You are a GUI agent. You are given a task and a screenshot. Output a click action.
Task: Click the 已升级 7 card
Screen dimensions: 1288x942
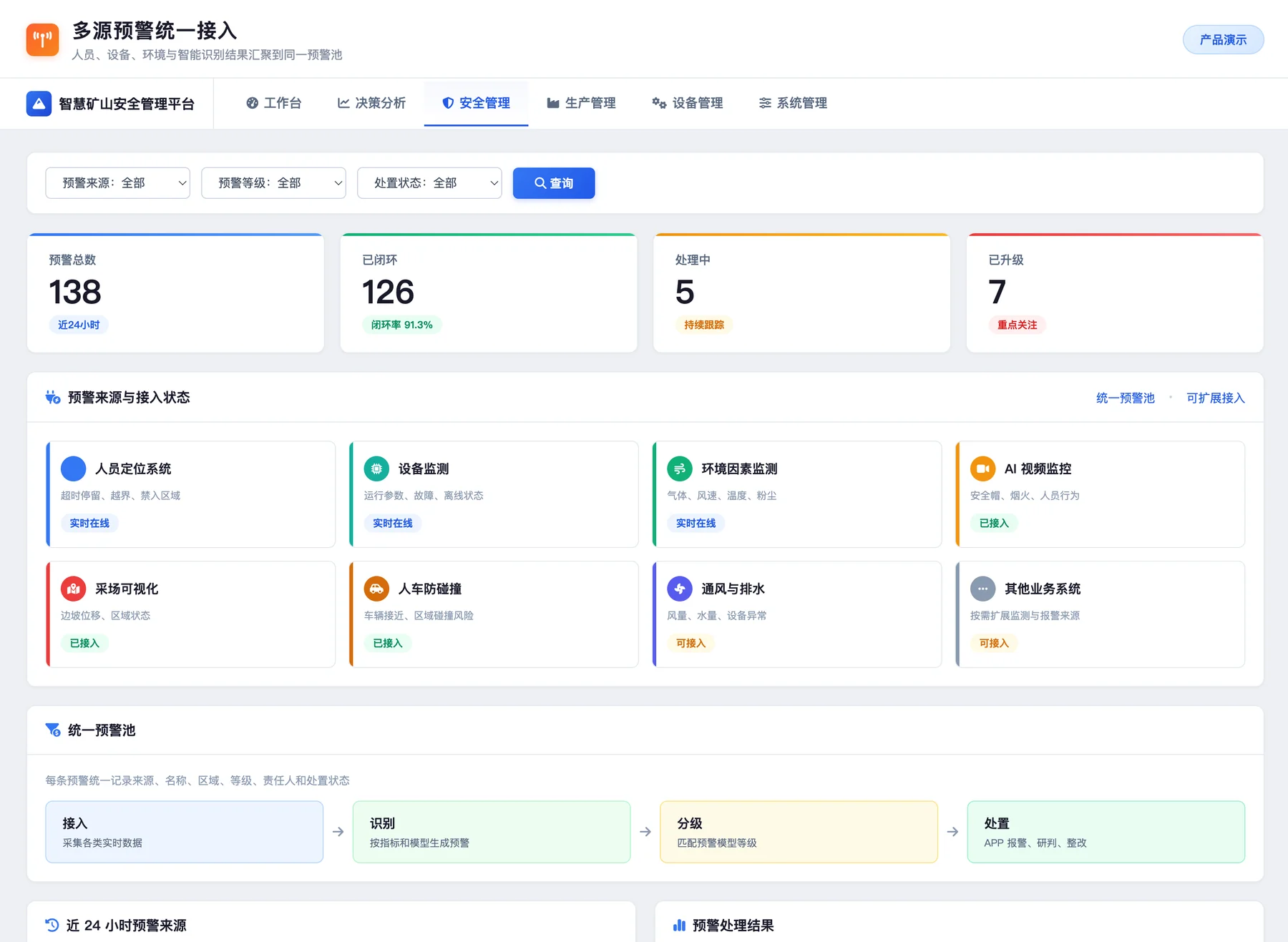[x=1115, y=293]
